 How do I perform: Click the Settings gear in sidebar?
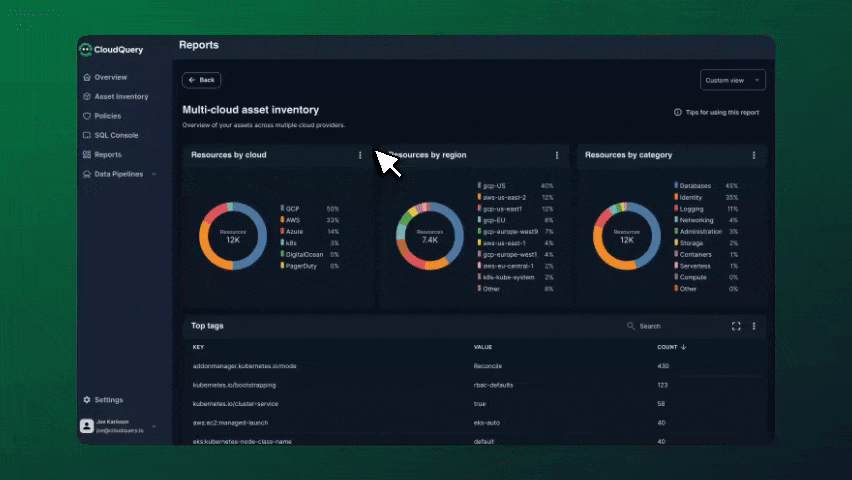point(87,400)
